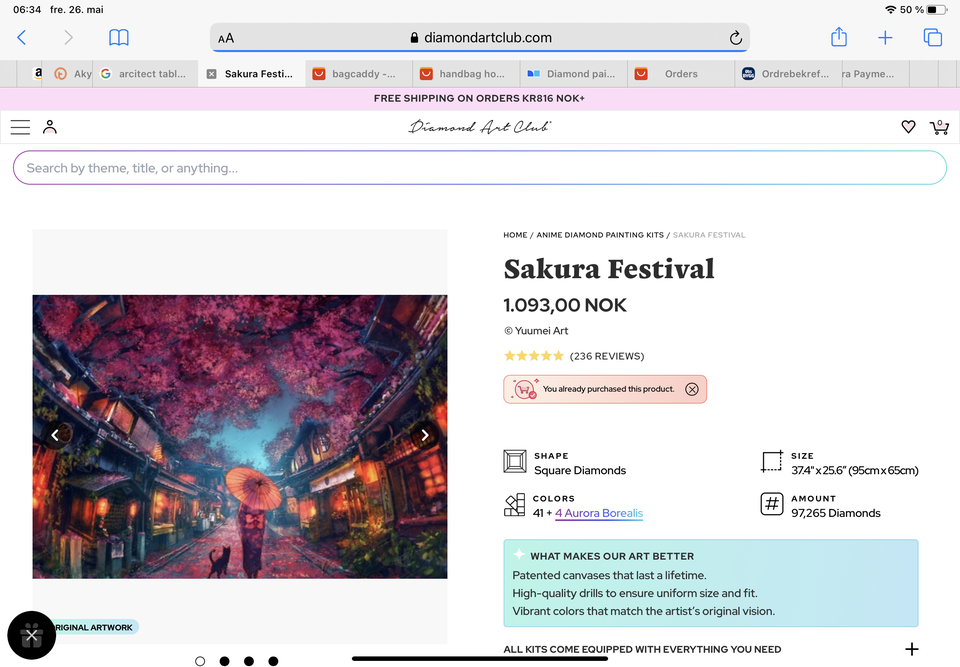Select the second carousel dot
Image resolution: width=960 pixels, height=667 pixels.
[225, 661]
